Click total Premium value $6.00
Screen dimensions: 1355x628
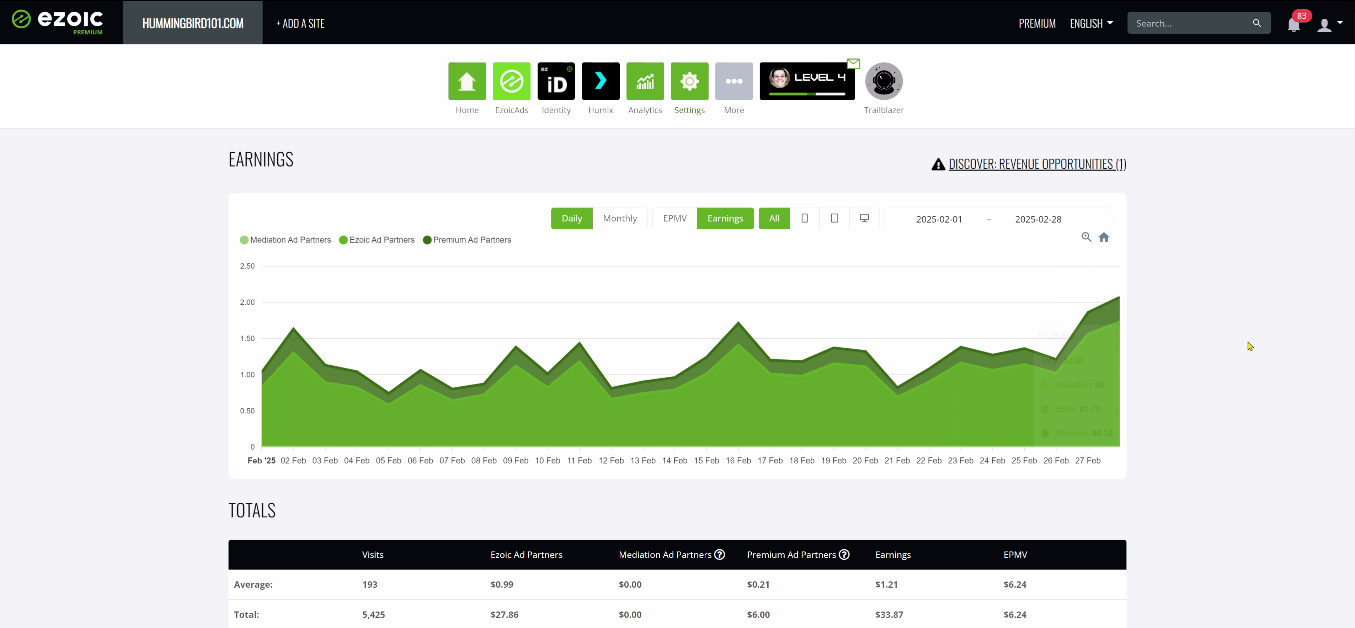tap(759, 614)
